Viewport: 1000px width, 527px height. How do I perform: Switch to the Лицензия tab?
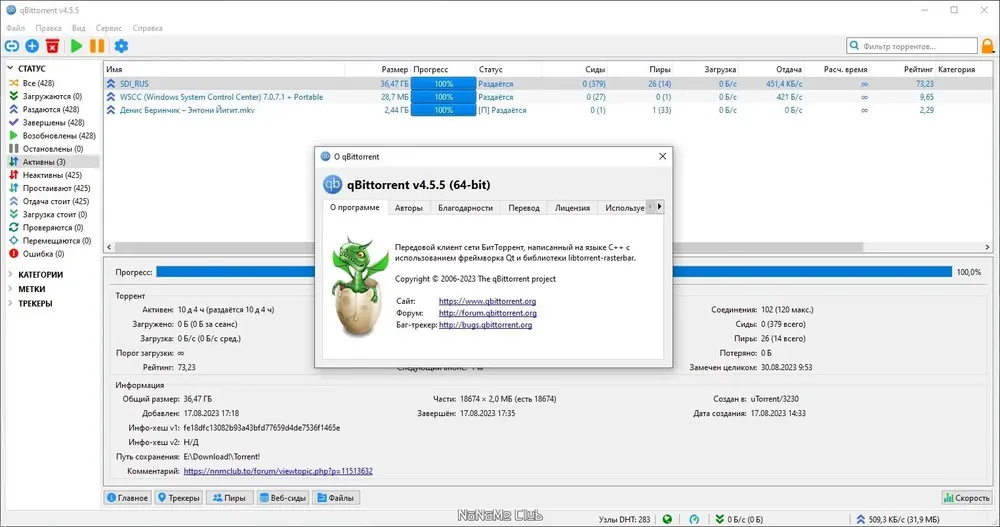pyautogui.click(x=572, y=207)
